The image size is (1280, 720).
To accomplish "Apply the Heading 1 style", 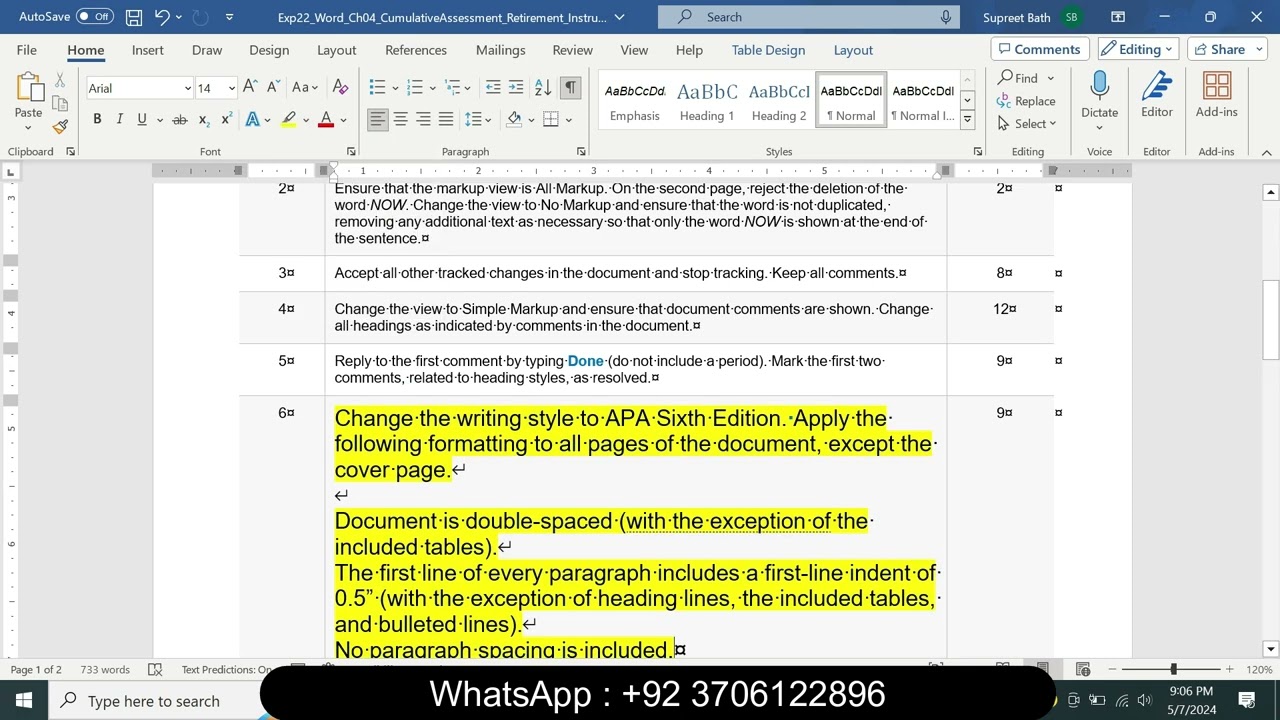I will [707, 101].
